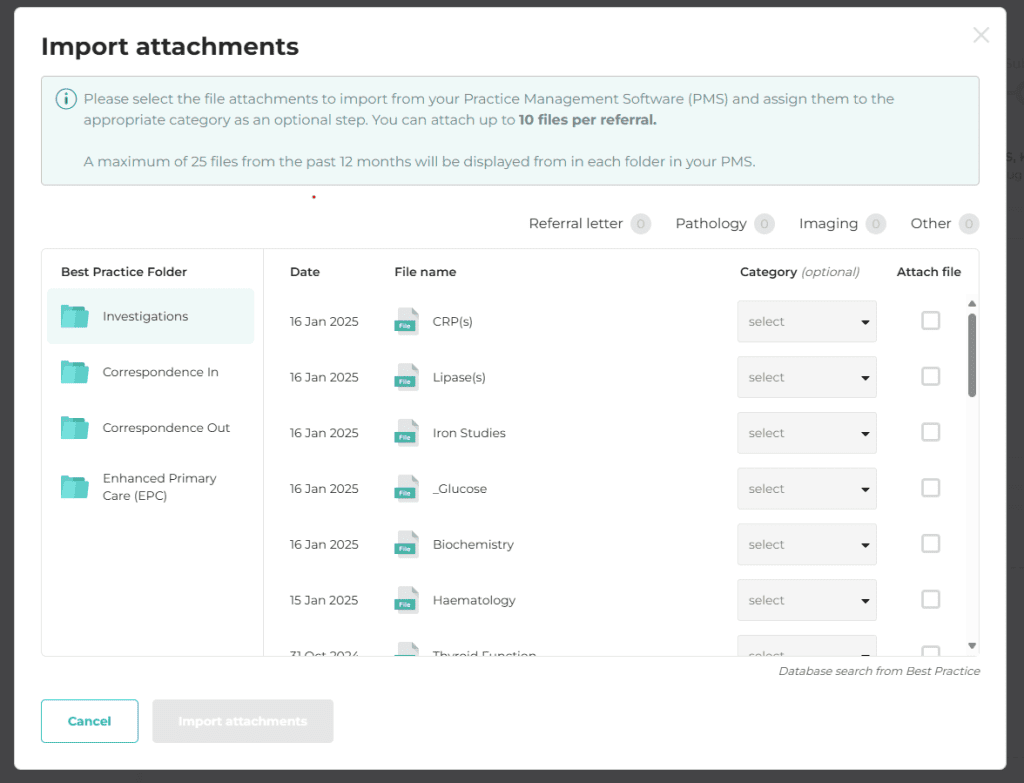The width and height of the screenshot is (1024, 783).
Task: Click the file list vertical scrollbar thumb
Action: coord(972,355)
